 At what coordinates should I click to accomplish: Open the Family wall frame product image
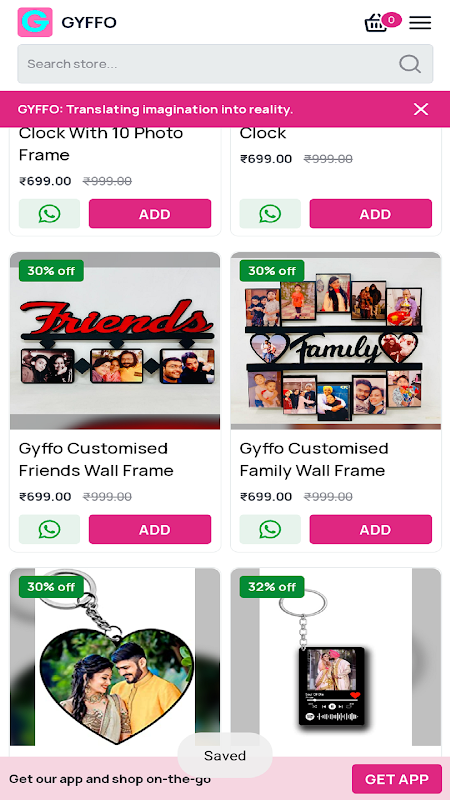coord(336,341)
